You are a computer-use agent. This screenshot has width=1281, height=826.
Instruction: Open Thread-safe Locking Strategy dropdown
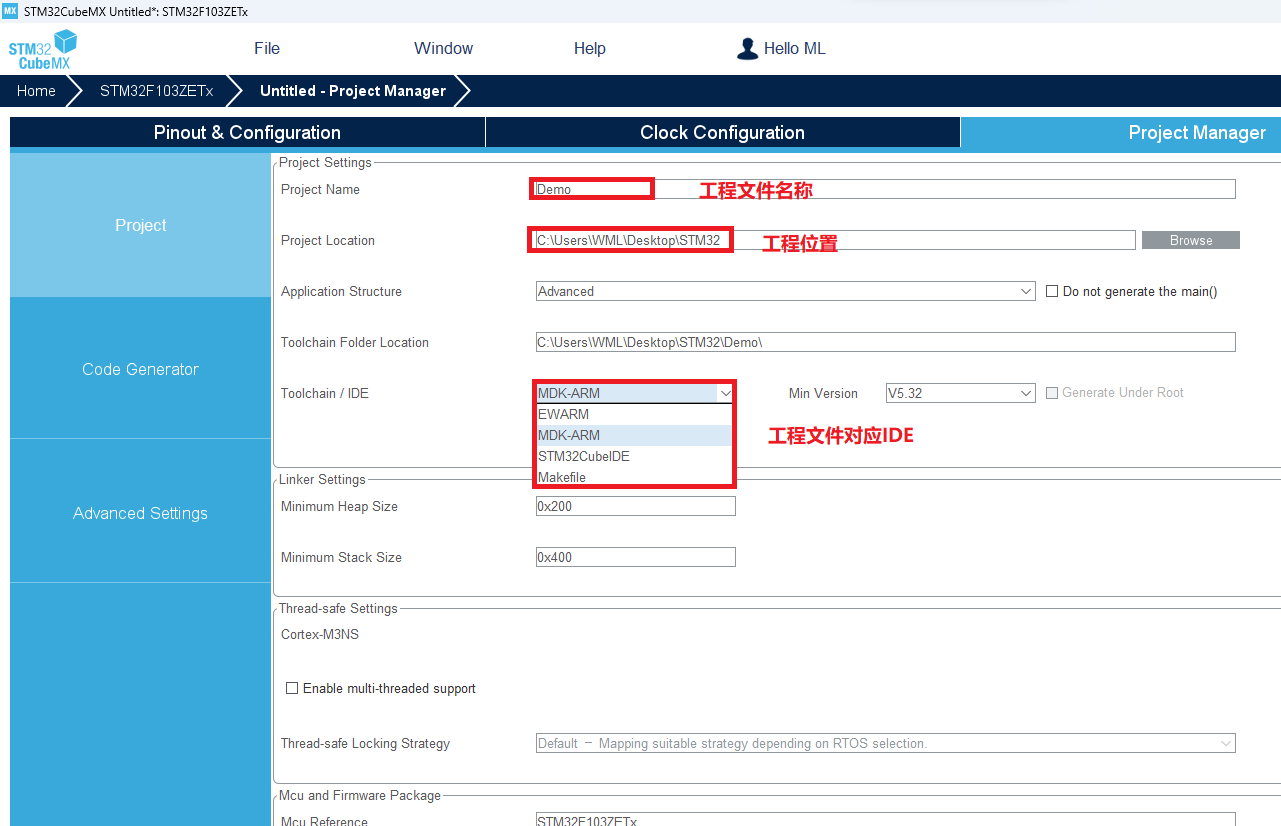[885, 743]
